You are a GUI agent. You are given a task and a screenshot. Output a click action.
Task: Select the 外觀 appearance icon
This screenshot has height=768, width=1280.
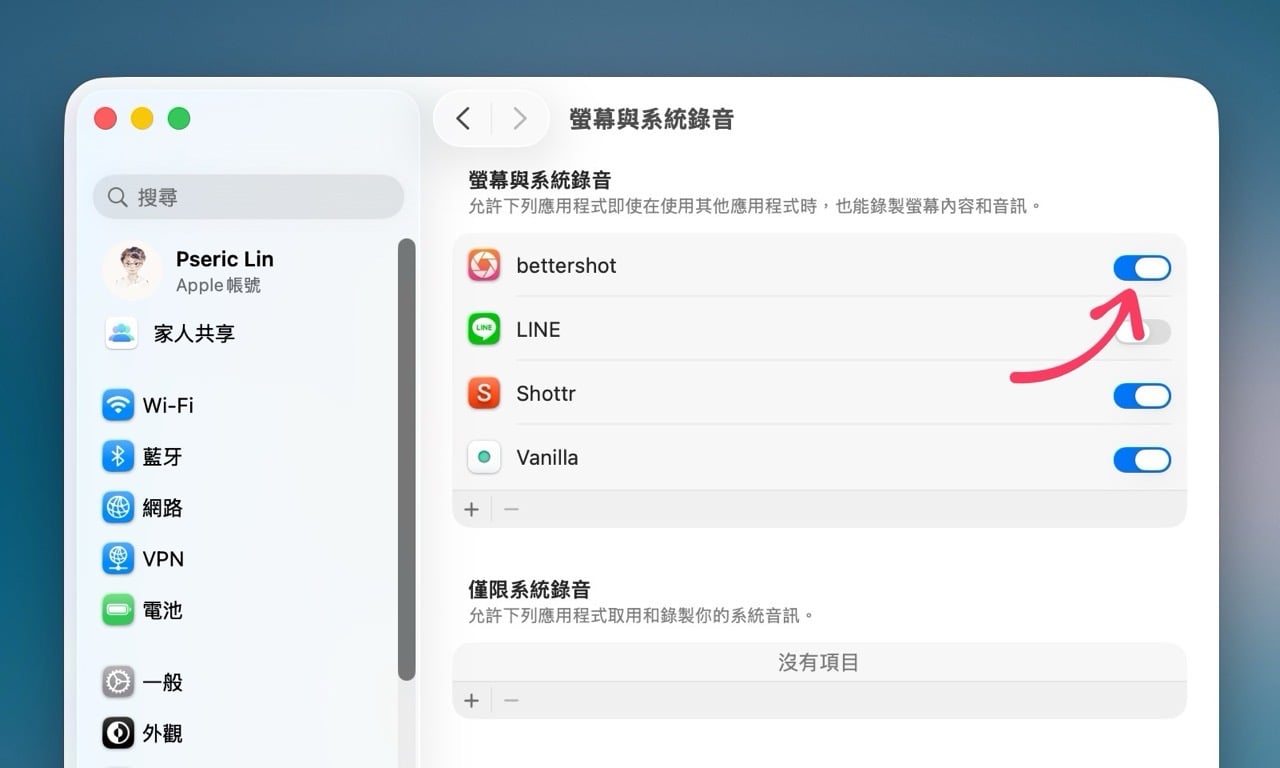click(x=118, y=733)
